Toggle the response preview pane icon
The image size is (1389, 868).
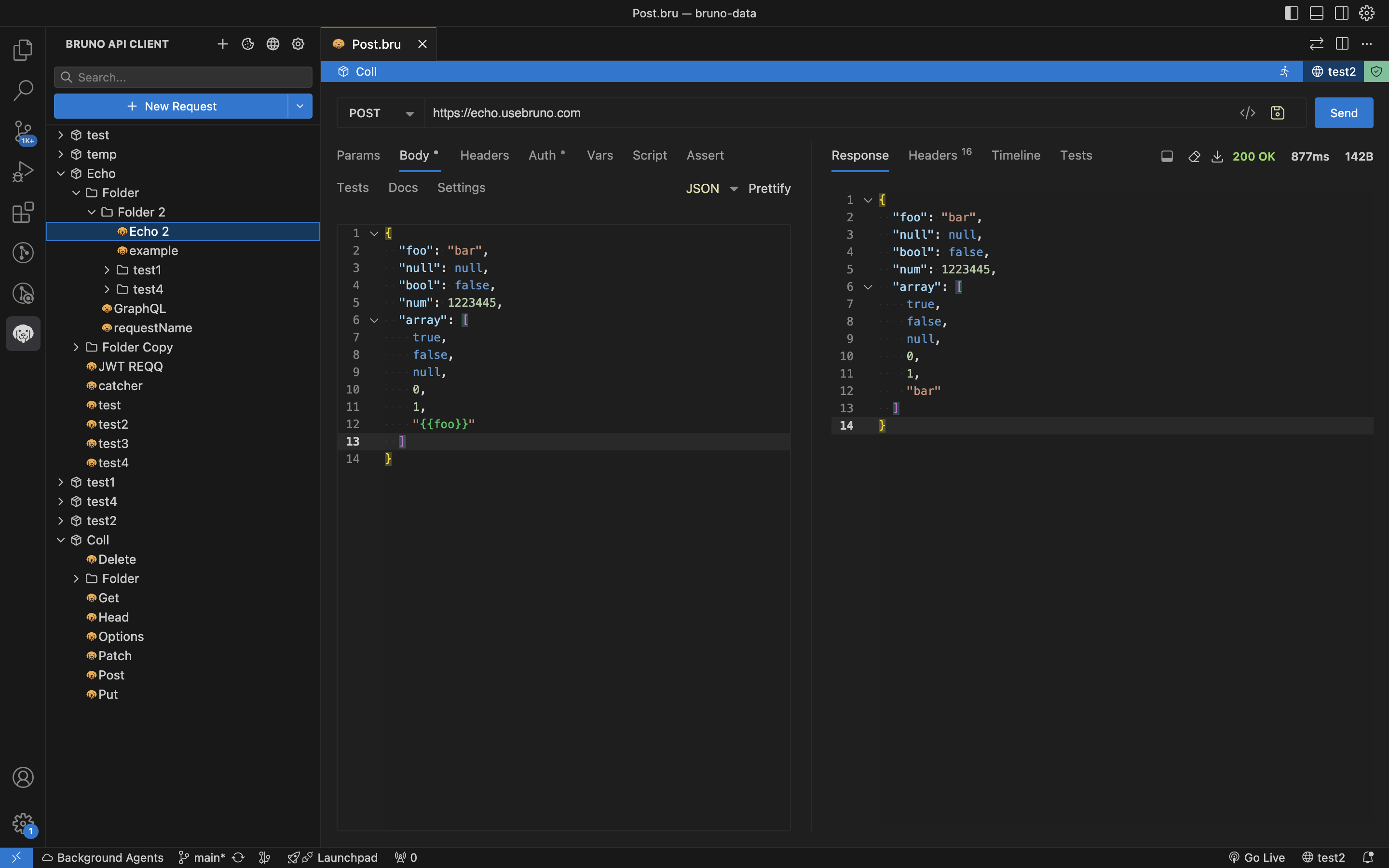pyautogui.click(x=1167, y=156)
